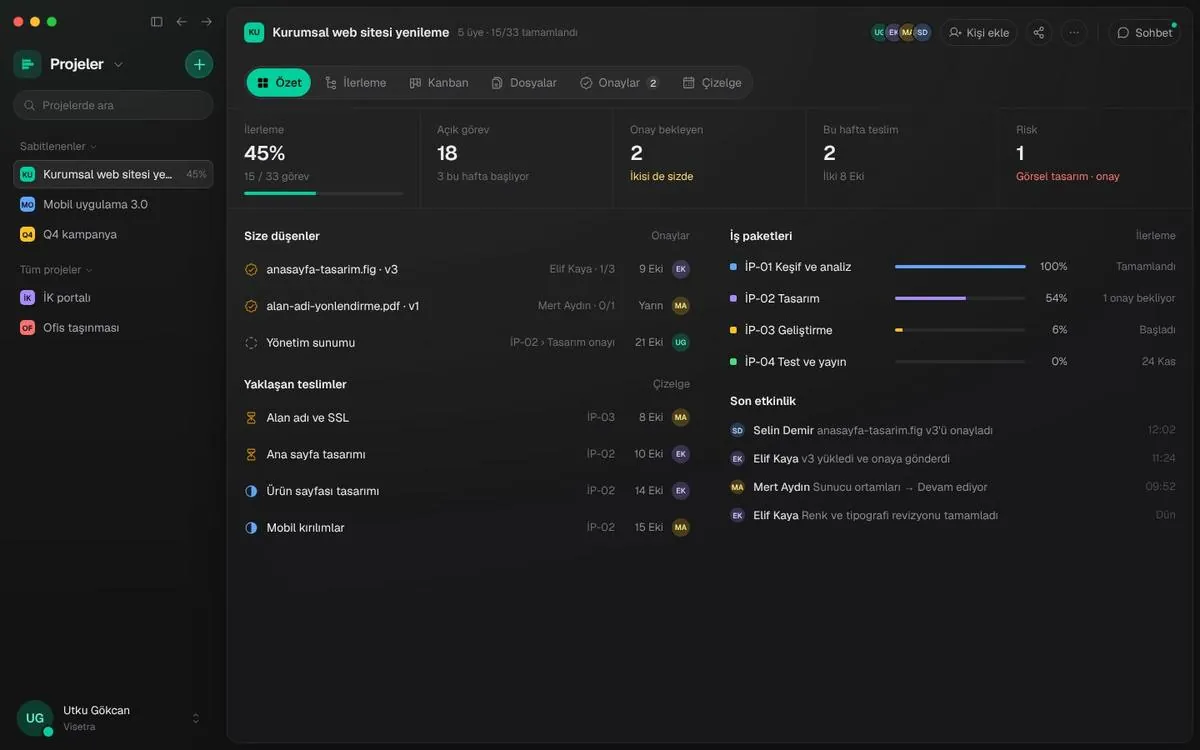Viewport: 1200px width, 750px height.
Task: Open the Onaylar tab
Action: (x=619, y=83)
